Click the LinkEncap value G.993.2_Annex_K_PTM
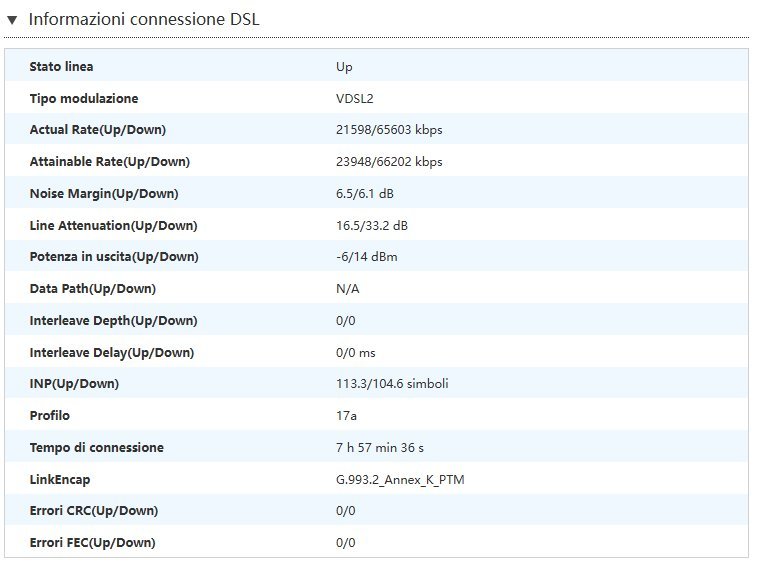The width and height of the screenshot is (763, 580). click(x=400, y=480)
